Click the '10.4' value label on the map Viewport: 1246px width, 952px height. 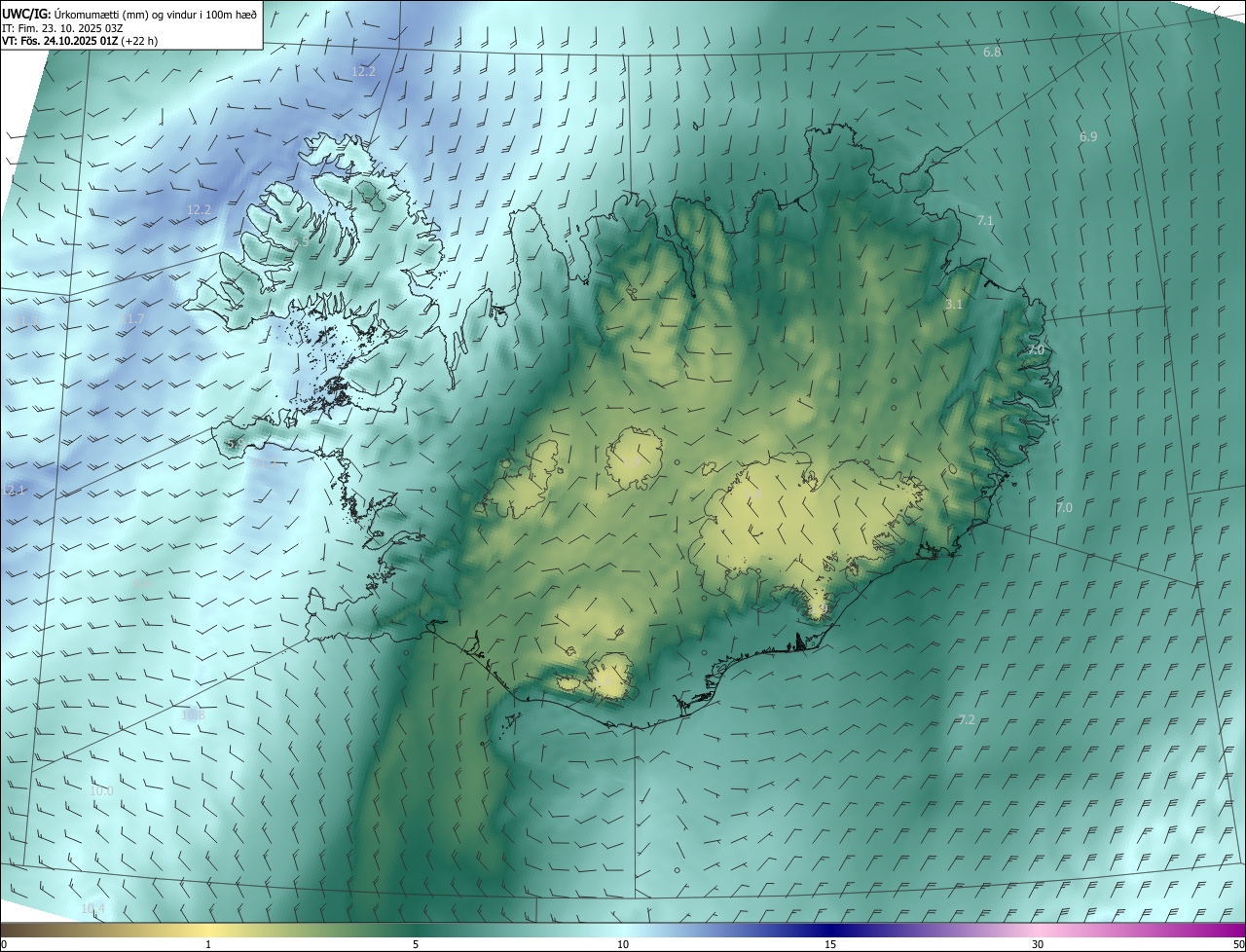[92, 909]
